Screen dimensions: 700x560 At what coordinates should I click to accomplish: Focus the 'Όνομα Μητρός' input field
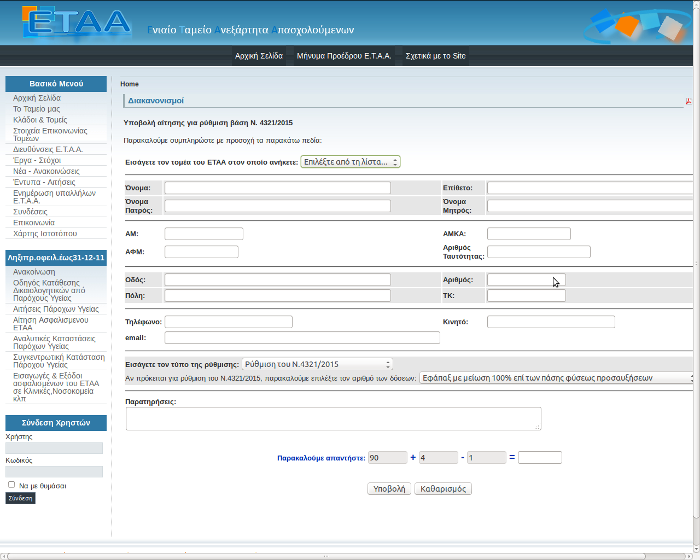click(590, 206)
